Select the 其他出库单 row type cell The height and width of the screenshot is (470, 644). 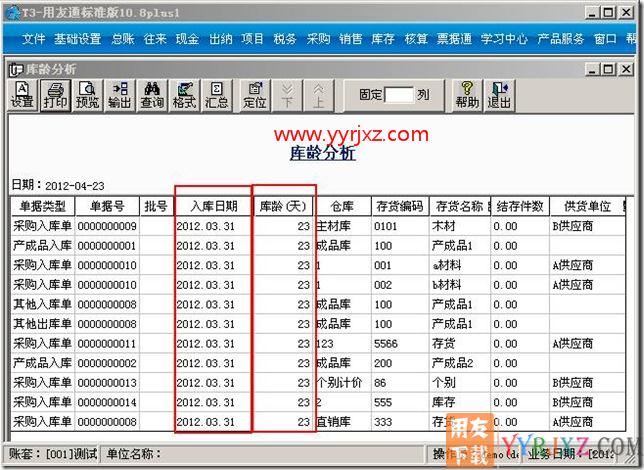click(43, 324)
